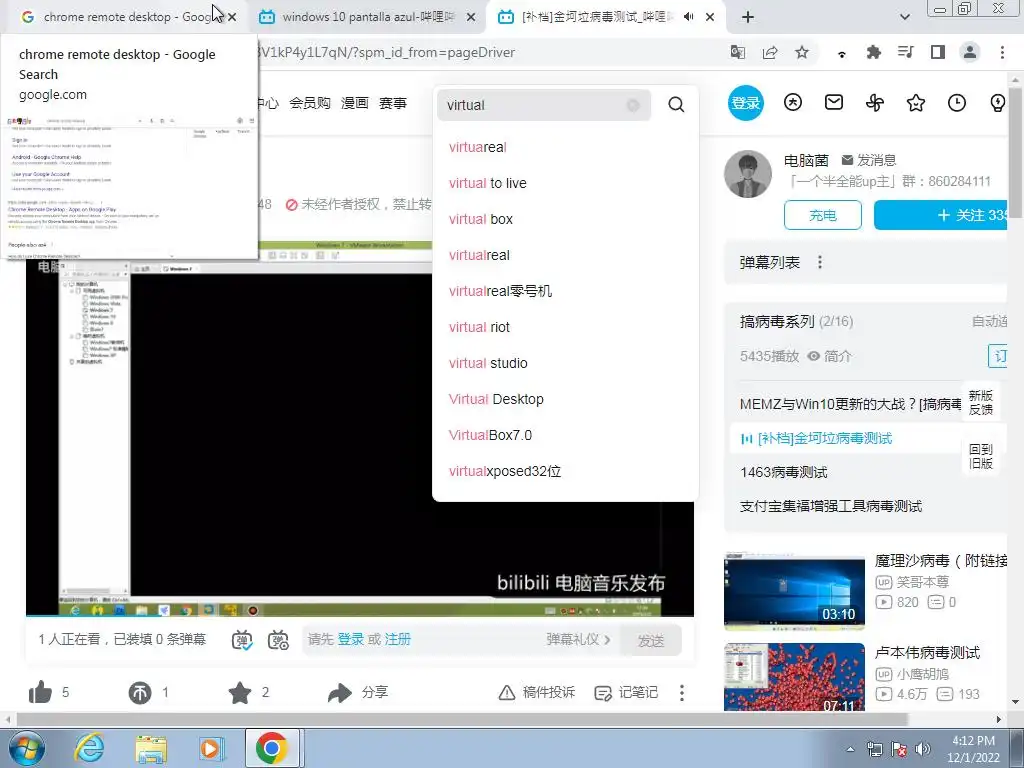Open favorites star icon in header
The width and height of the screenshot is (1024, 768).
tap(916, 103)
